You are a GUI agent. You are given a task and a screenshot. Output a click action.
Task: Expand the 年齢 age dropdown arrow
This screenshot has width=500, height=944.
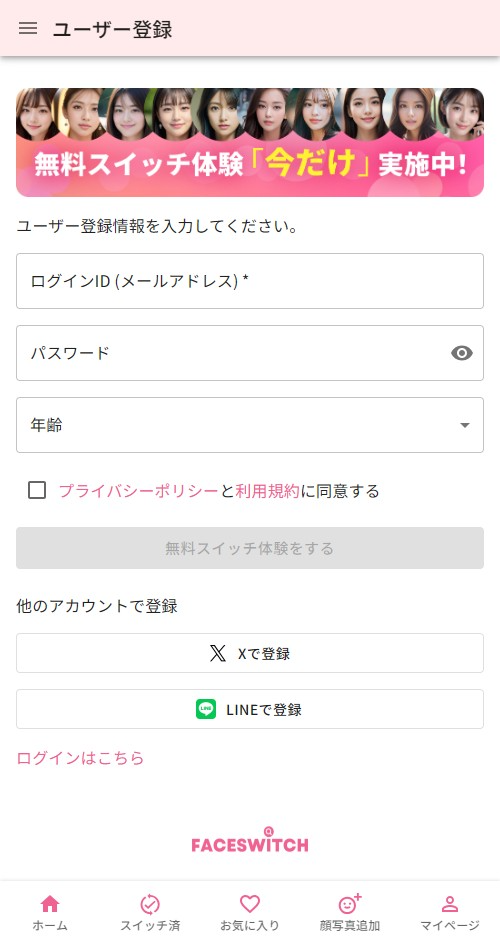(x=465, y=425)
